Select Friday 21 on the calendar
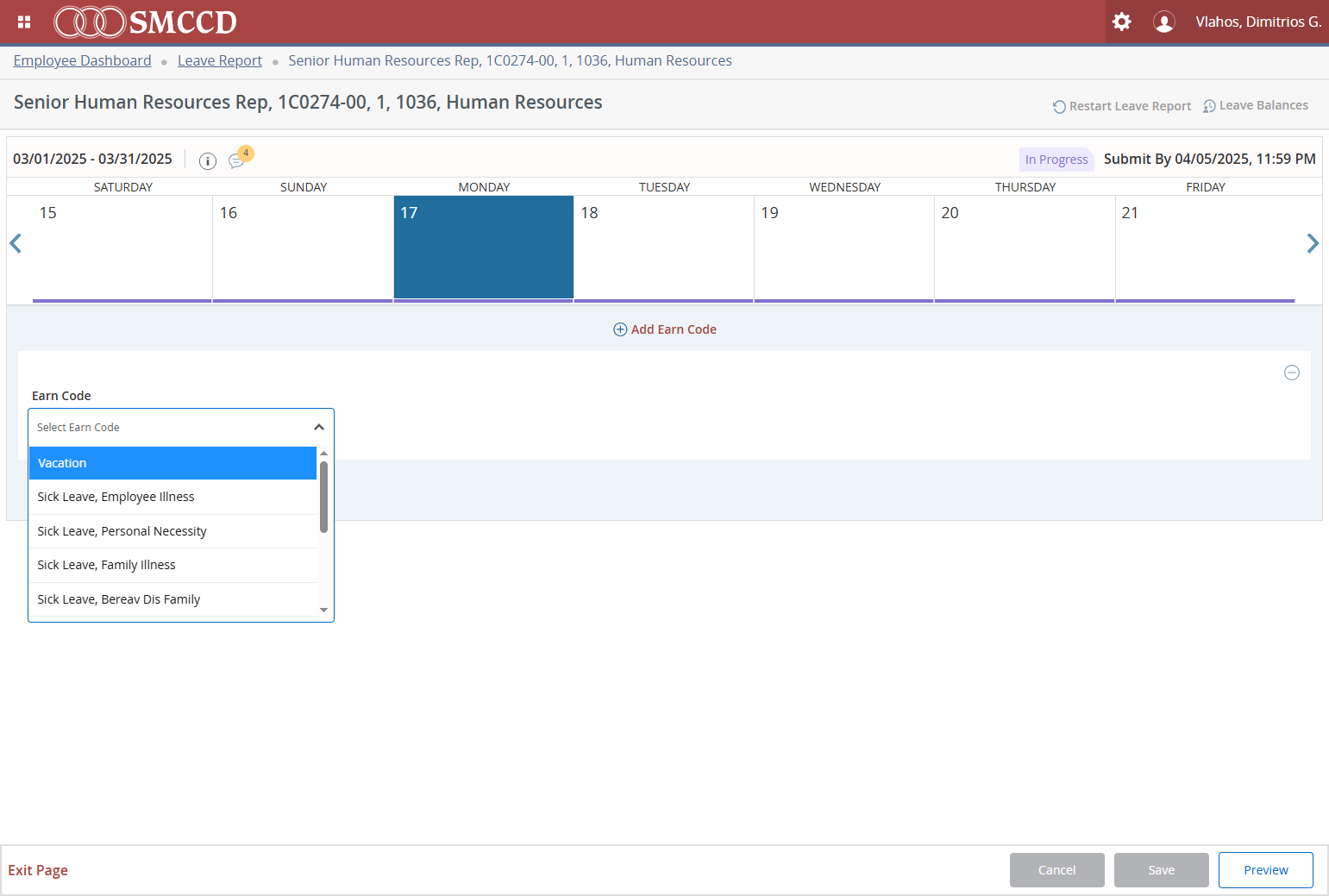 [1206, 248]
